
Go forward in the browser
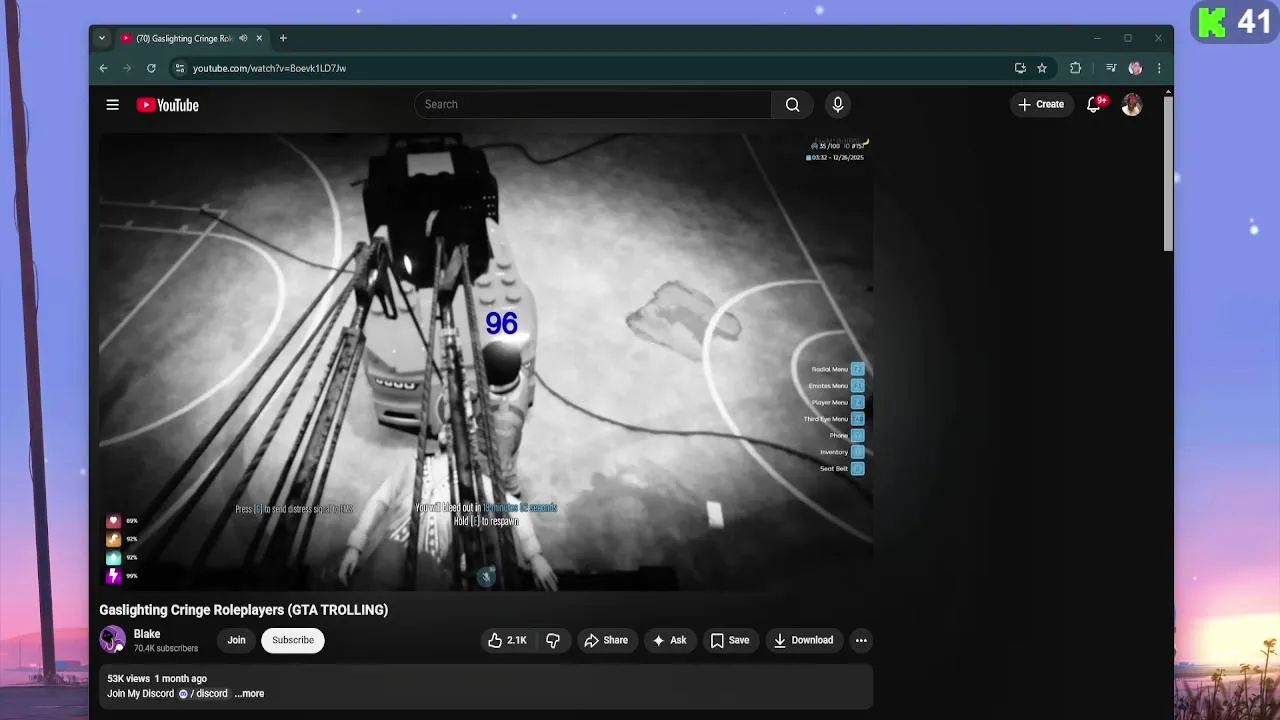tap(127, 68)
